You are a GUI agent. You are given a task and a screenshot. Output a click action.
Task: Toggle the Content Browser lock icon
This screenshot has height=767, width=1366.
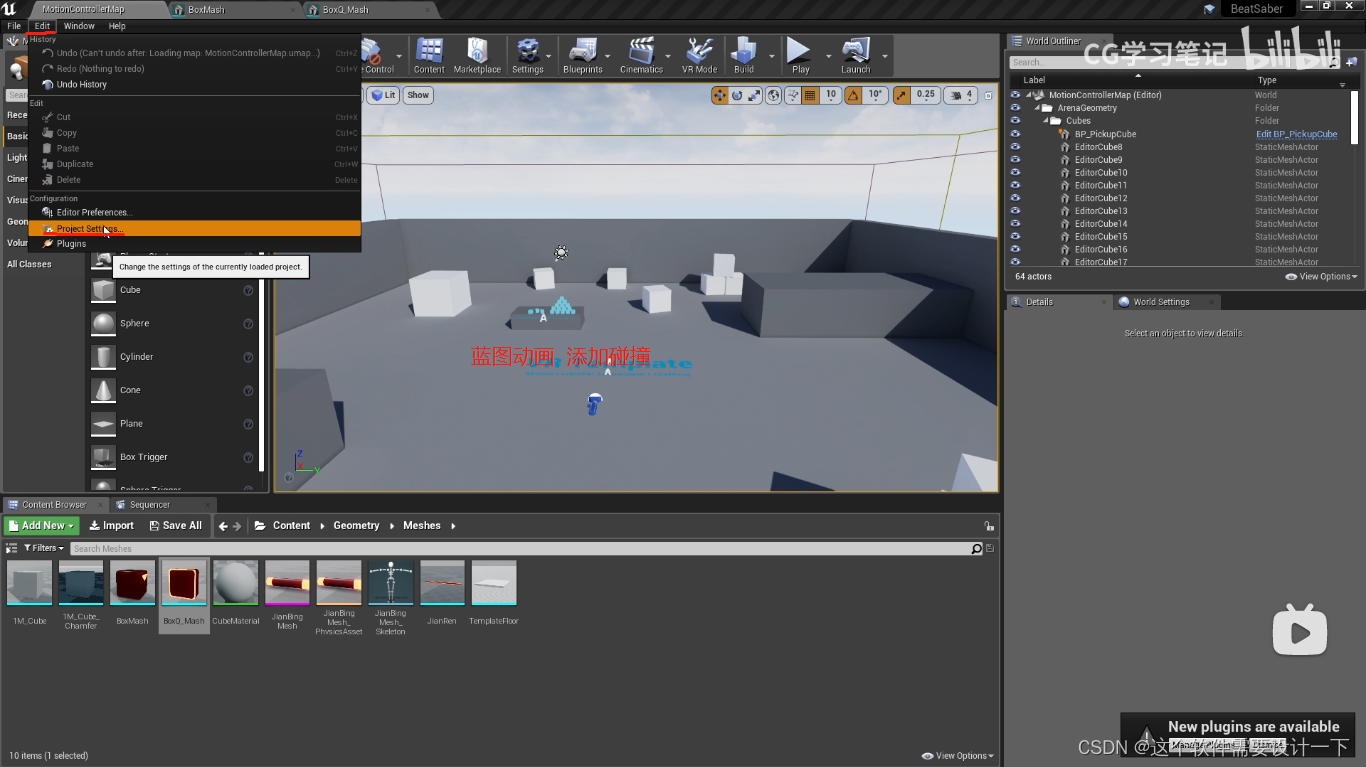click(x=989, y=526)
